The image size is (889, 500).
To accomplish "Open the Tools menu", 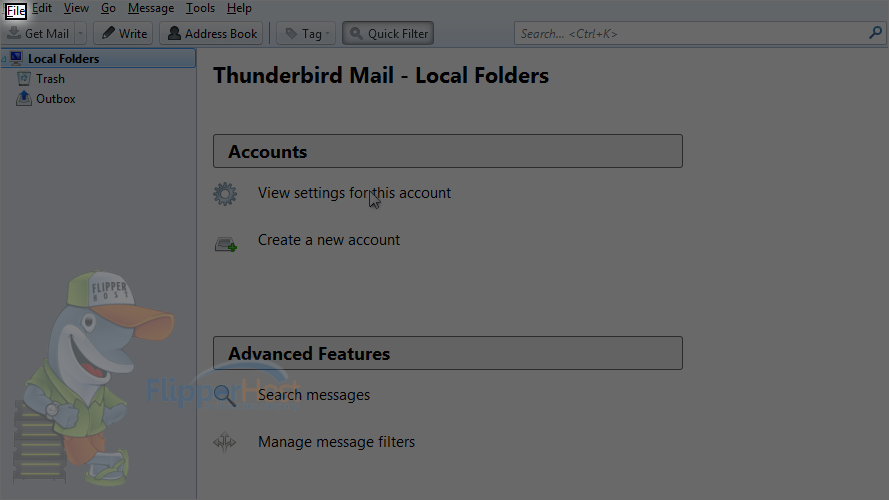I will [200, 9].
